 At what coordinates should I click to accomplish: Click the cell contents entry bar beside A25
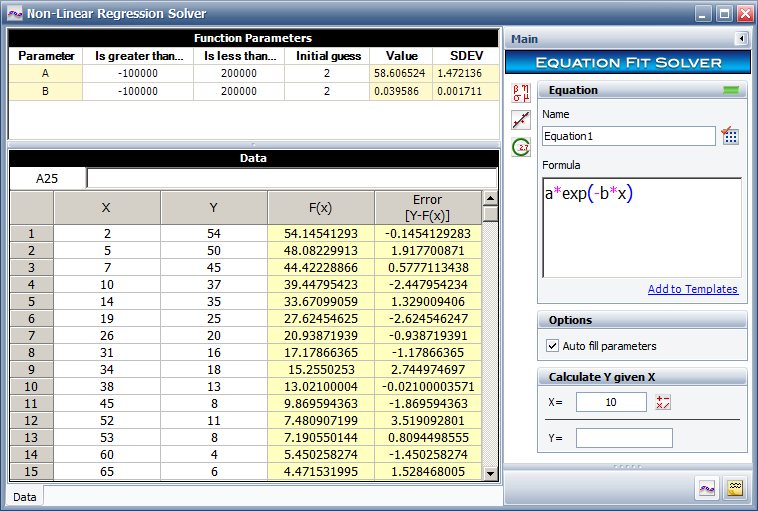[292, 178]
